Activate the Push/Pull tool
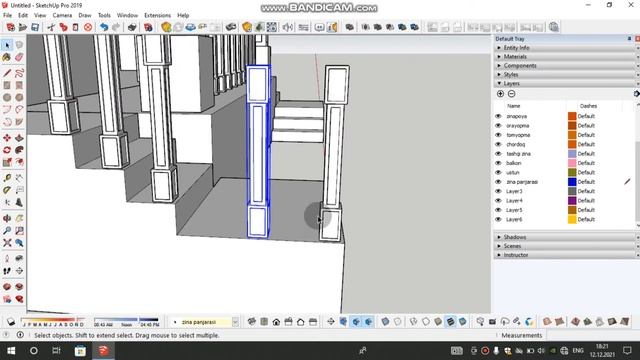This screenshot has width=640, height=360. click(19, 138)
